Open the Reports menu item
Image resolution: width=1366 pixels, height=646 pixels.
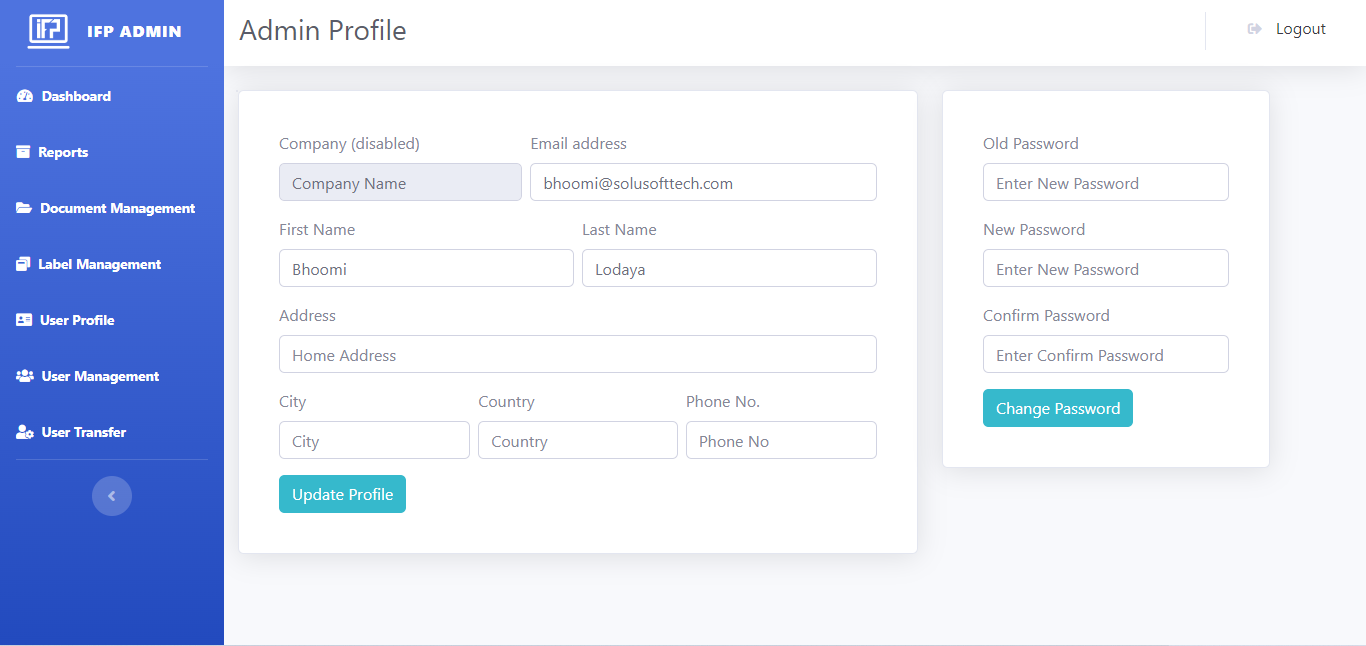[x=63, y=152]
